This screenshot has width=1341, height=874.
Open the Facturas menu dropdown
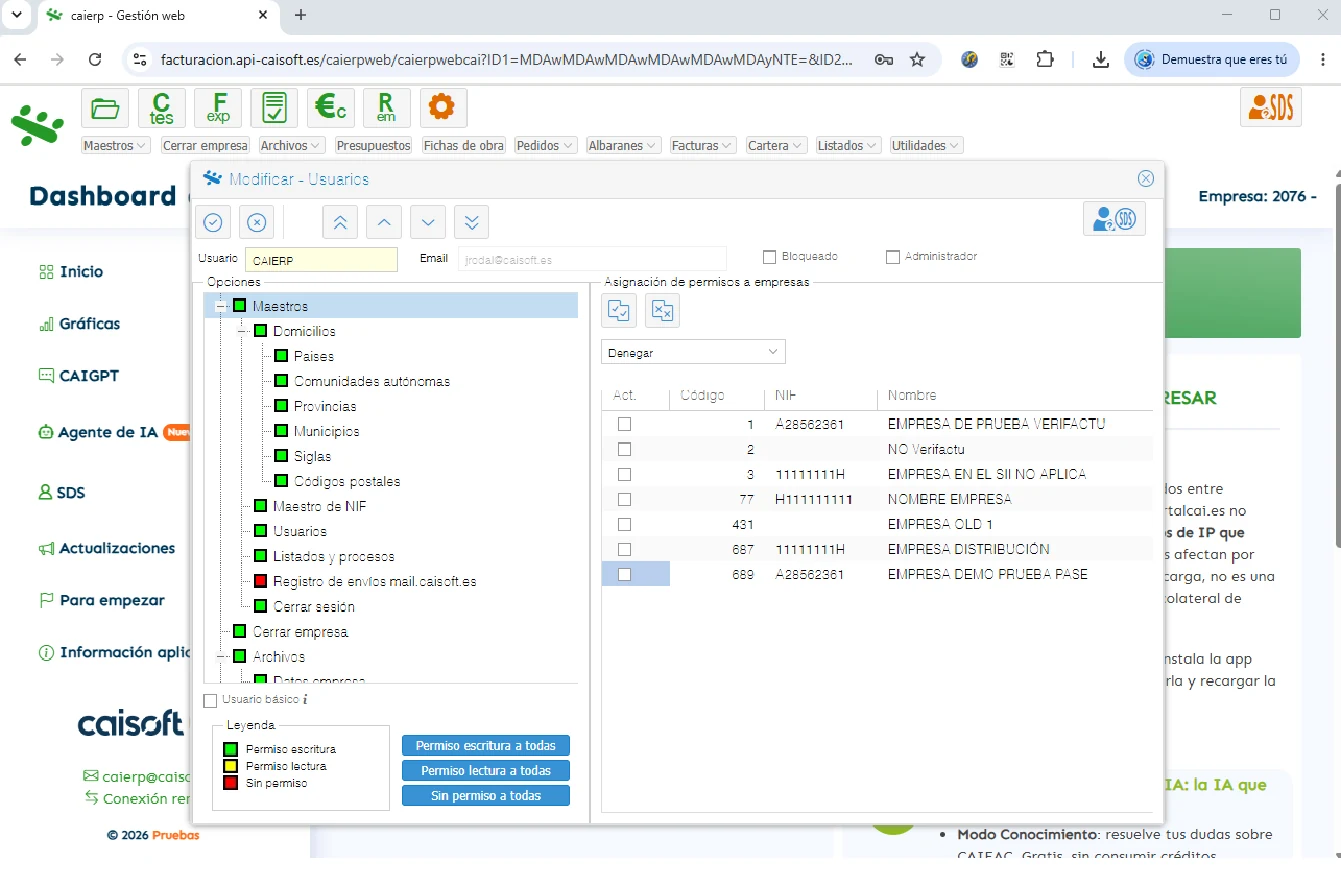tap(703, 145)
